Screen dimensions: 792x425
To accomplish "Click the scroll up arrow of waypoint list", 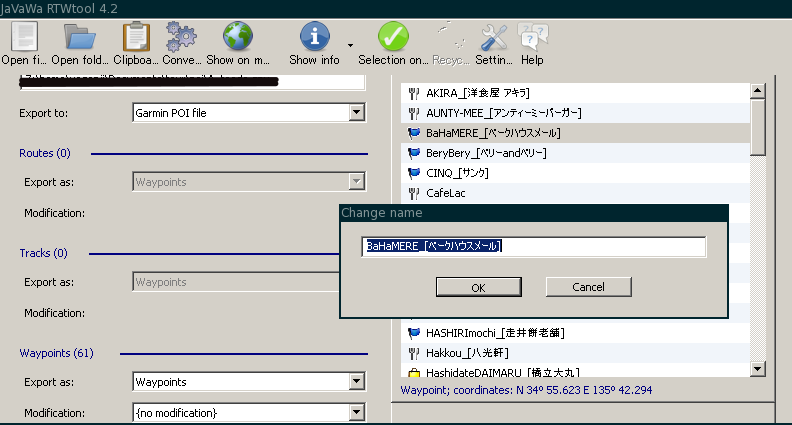I will tap(757, 91).
